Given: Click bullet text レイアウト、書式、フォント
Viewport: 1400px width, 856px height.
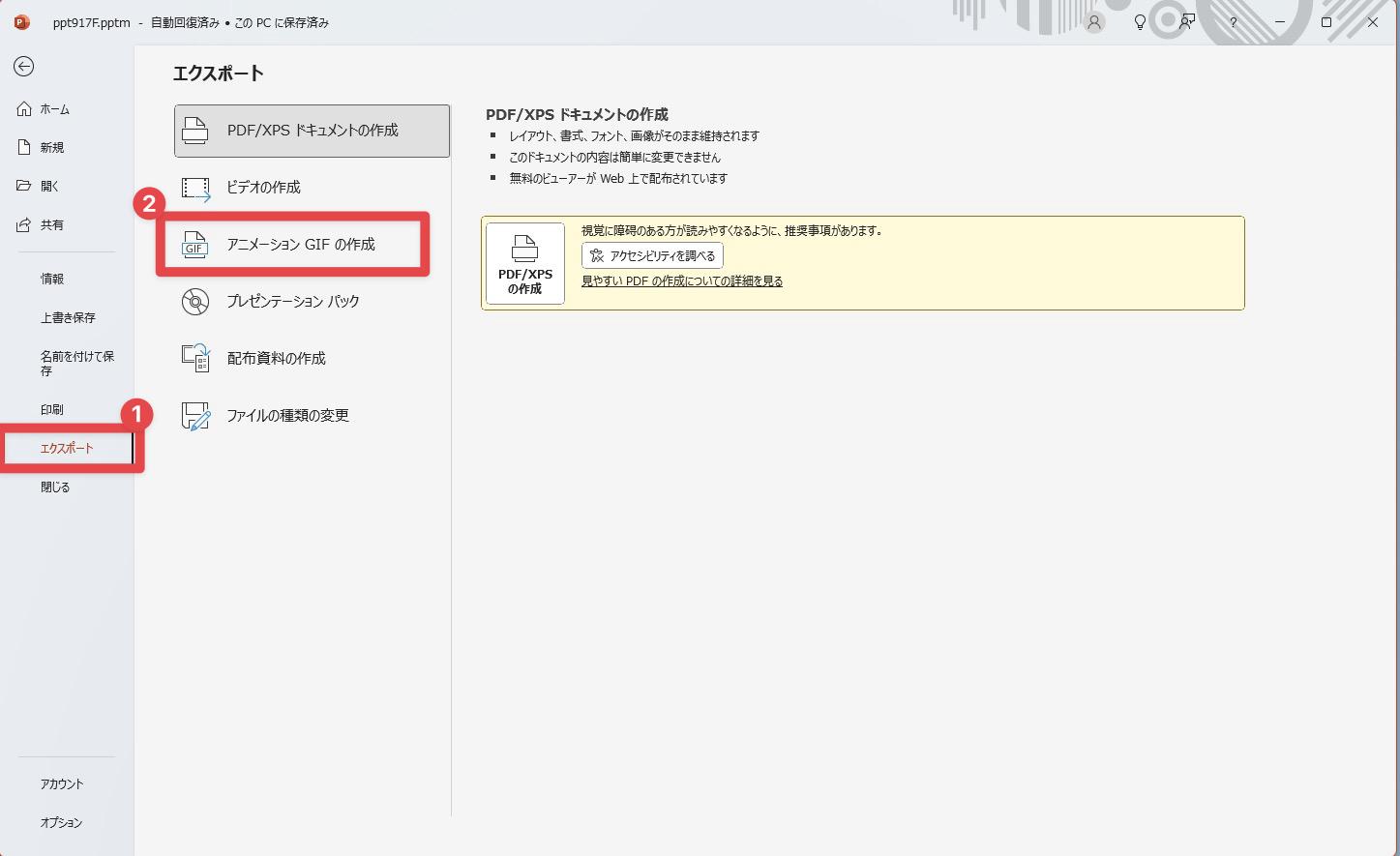Looking at the screenshot, I should click(635, 136).
